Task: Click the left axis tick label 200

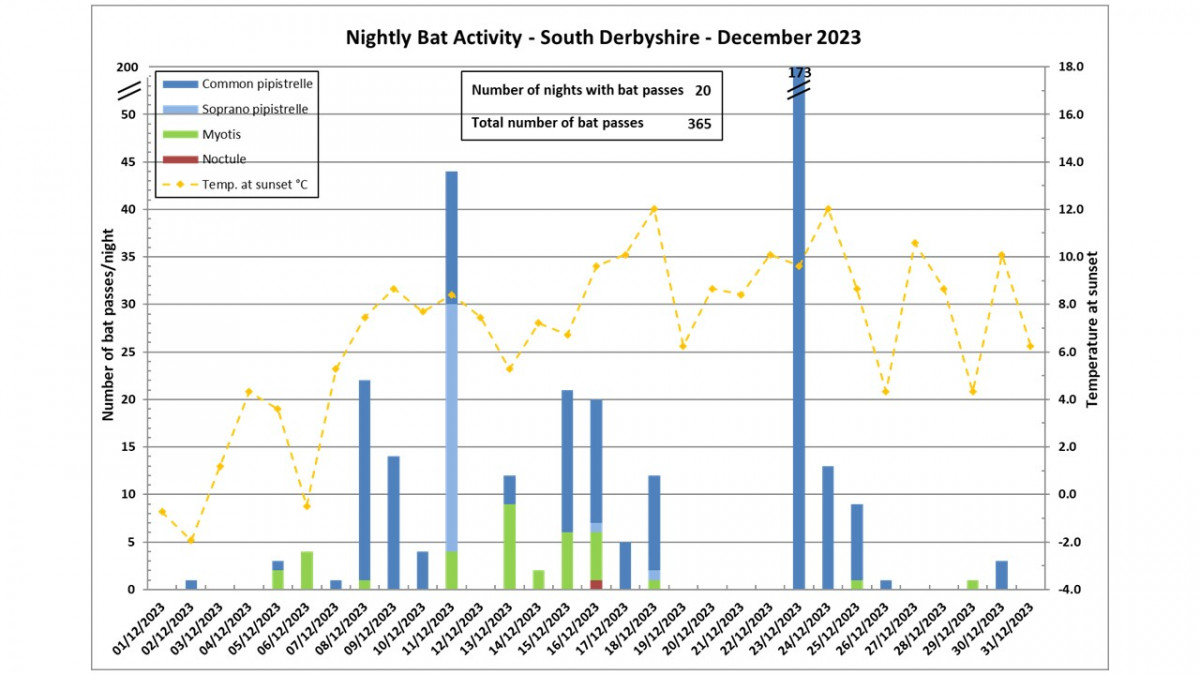Action: pos(128,67)
